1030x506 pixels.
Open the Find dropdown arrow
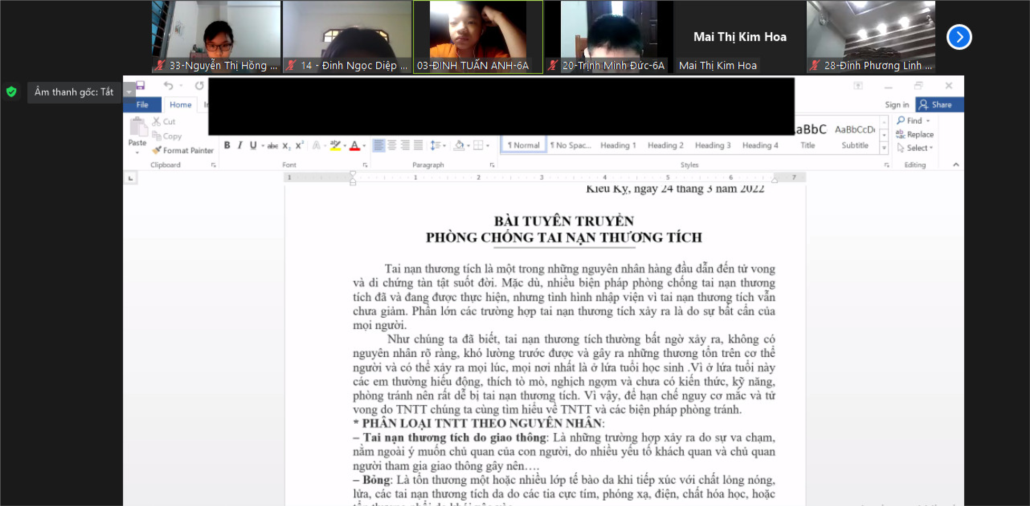(x=930, y=121)
